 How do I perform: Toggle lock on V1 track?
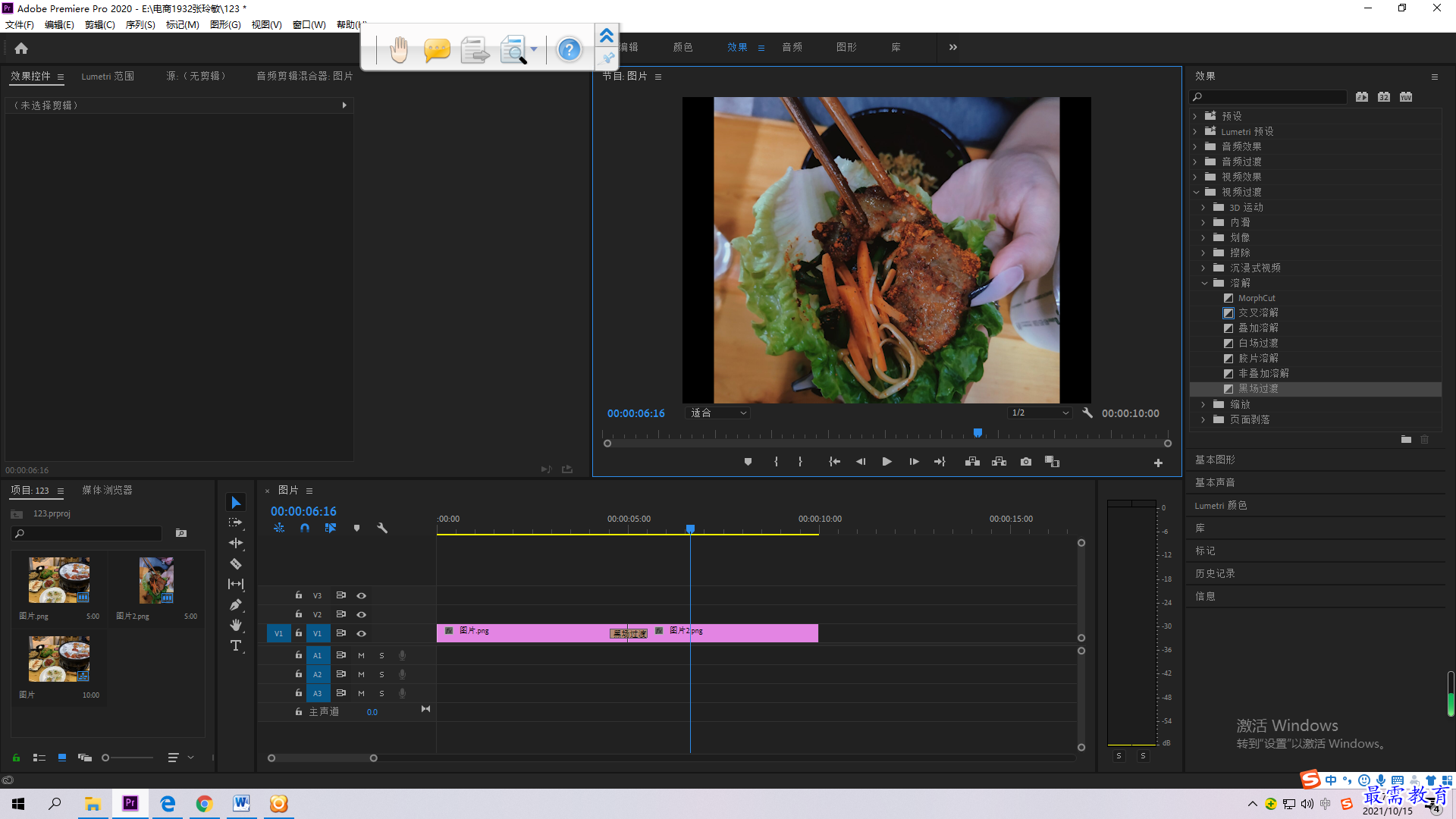(299, 633)
